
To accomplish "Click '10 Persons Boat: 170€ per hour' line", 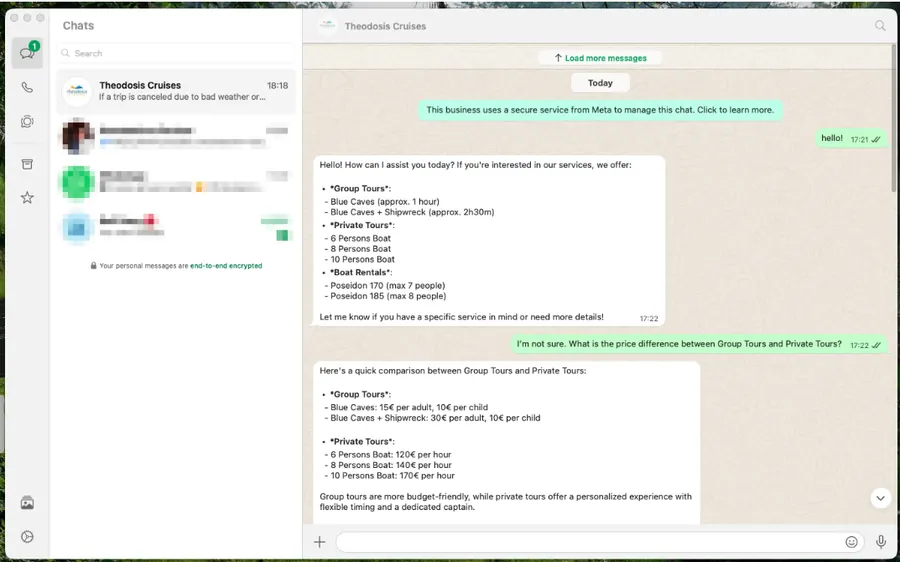I will 389,475.
